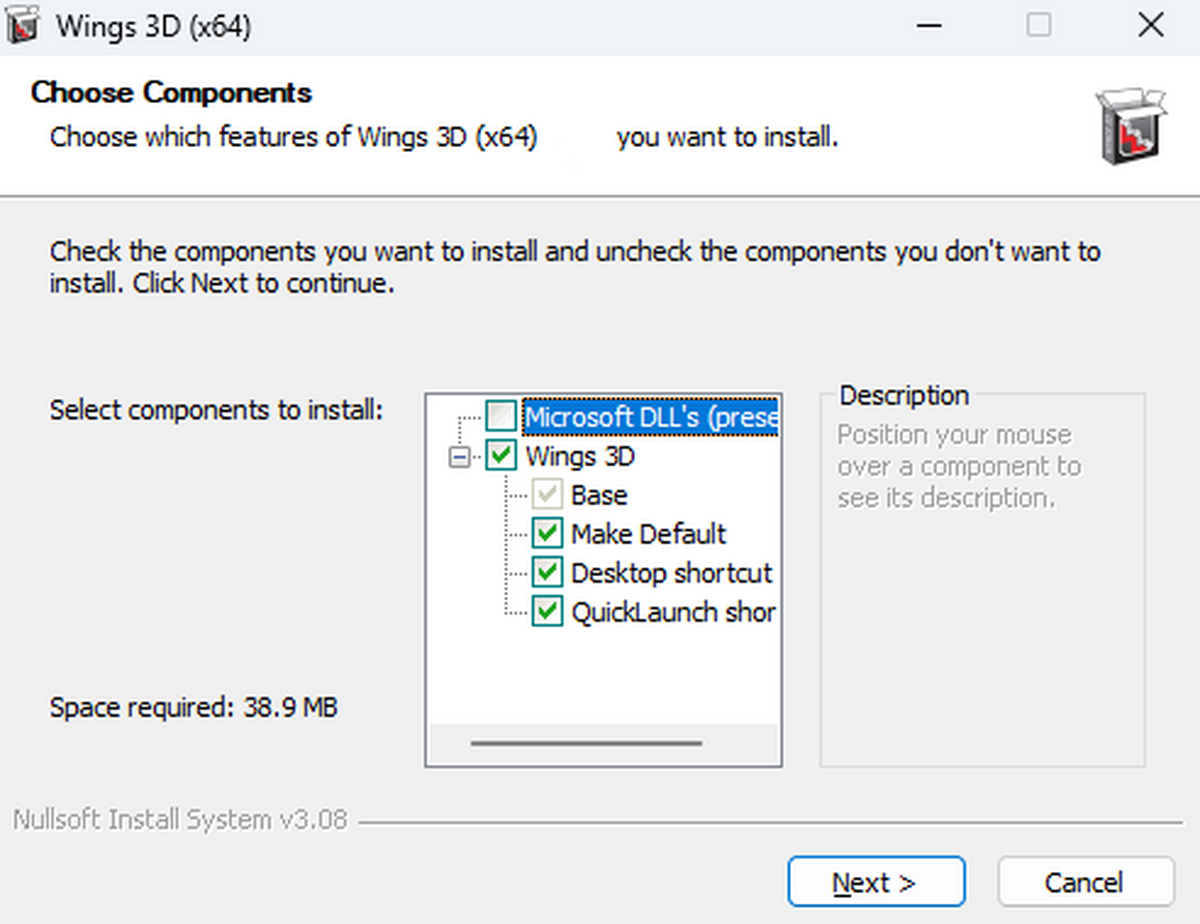Image resolution: width=1200 pixels, height=924 pixels.
Task: Select the Make Default component label
Action: click(x=648, y=534)
